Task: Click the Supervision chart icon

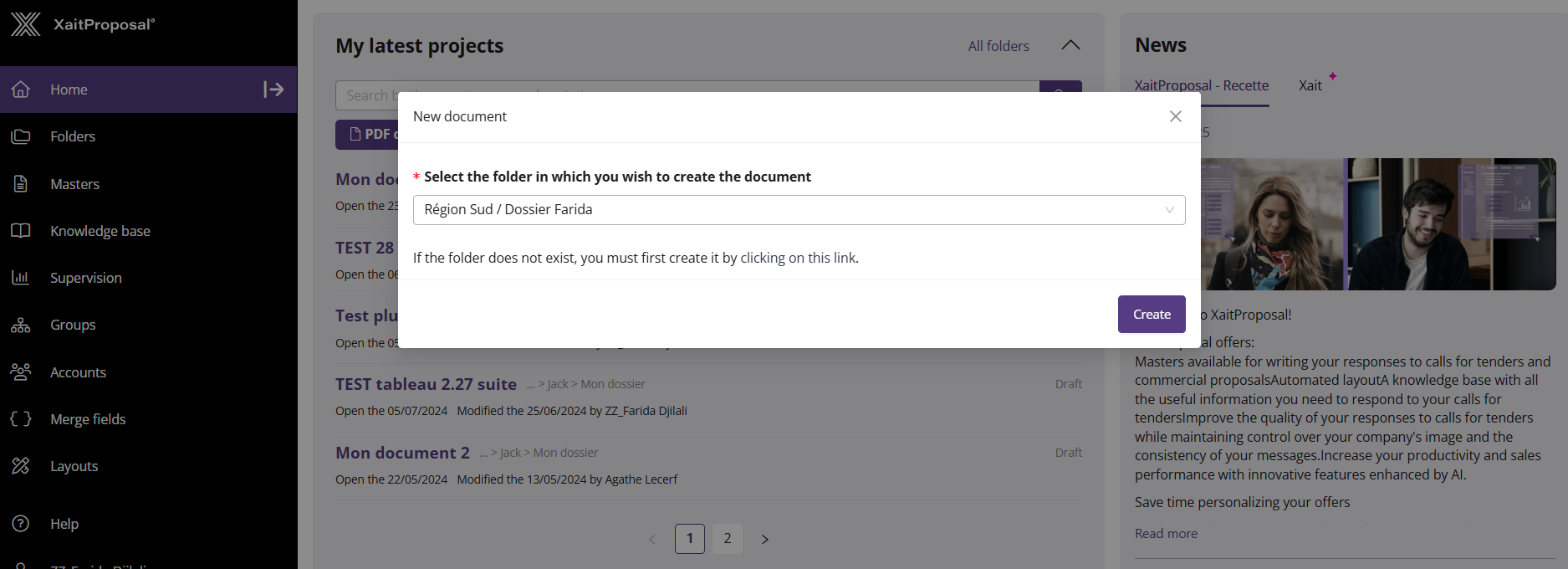Action: [x=21, y=278]
